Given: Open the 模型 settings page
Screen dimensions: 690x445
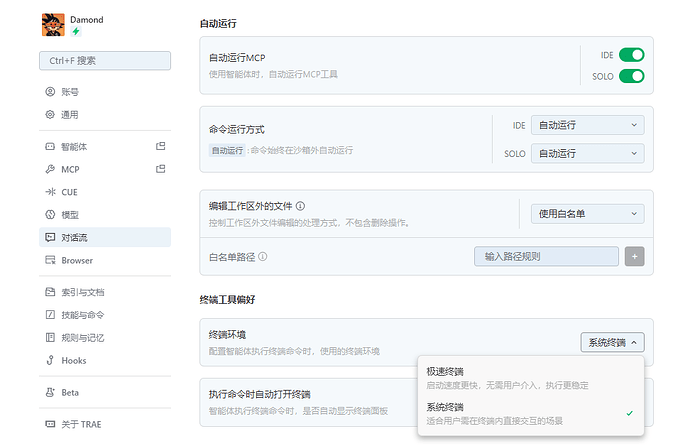Looking at the screenshot, I should click(105, 215).
